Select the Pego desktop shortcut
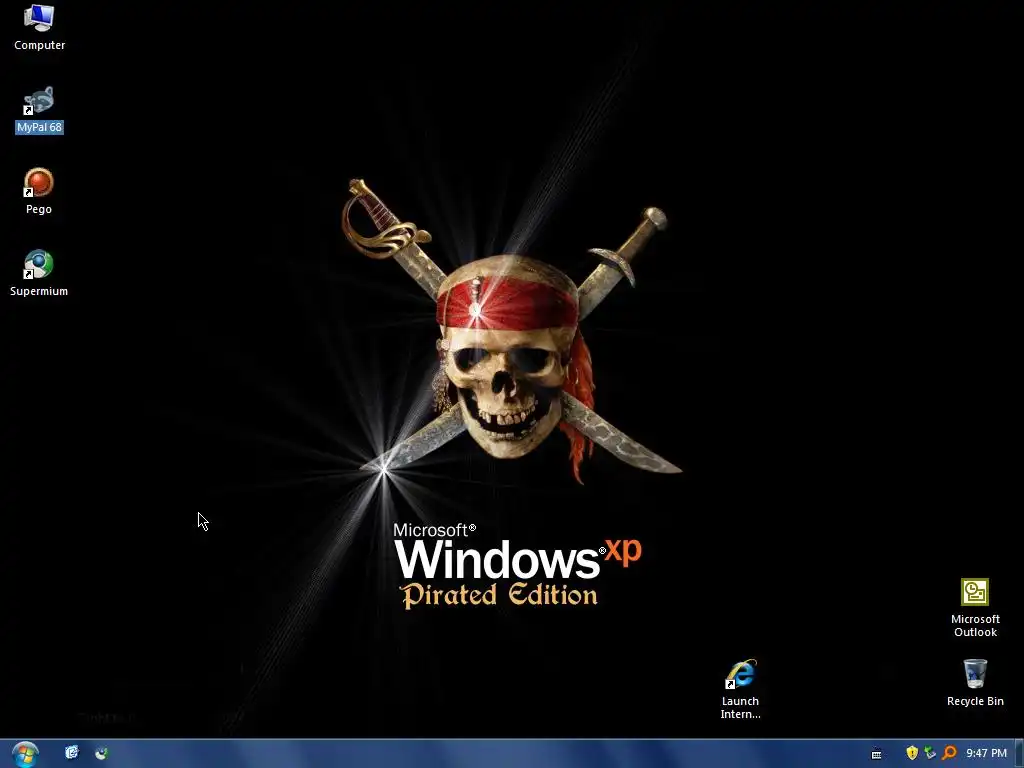The width and height of the screenshot is (1024, 768). click(39, 191)
